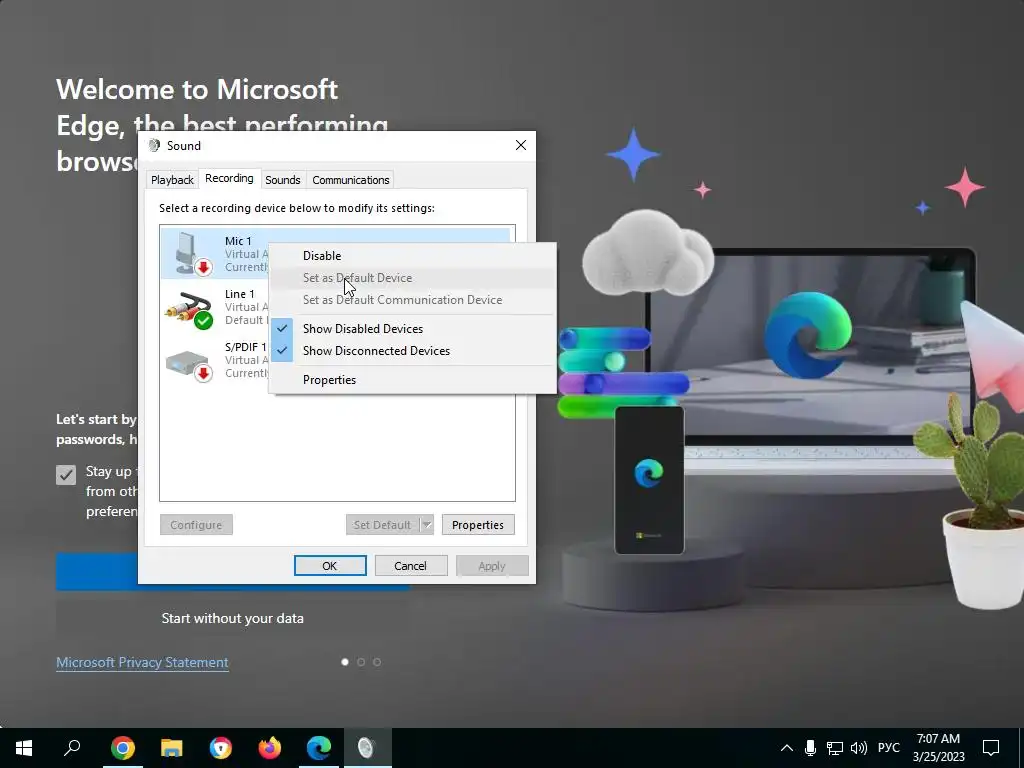Screen dimensions: 1024x768
Task: Go to second page indicator dot
Action: [x=360, y=662]
